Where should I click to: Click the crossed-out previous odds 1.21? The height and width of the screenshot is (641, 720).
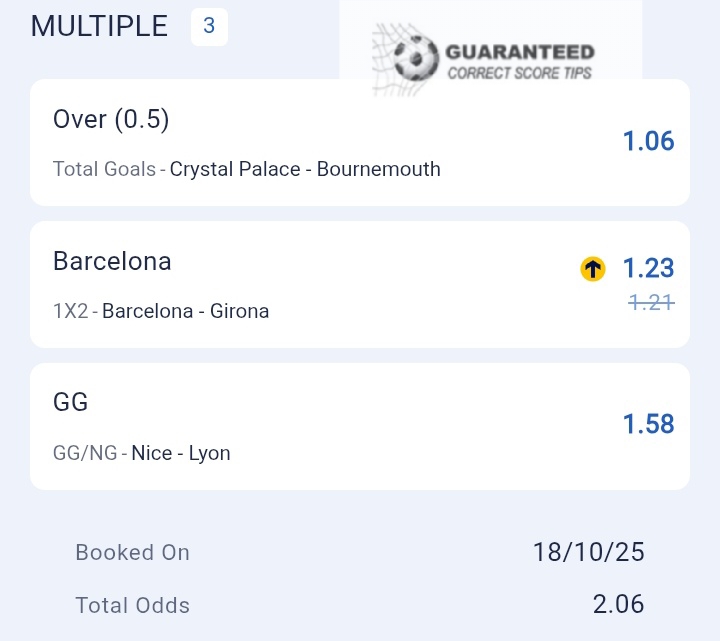tap(651, 301)
